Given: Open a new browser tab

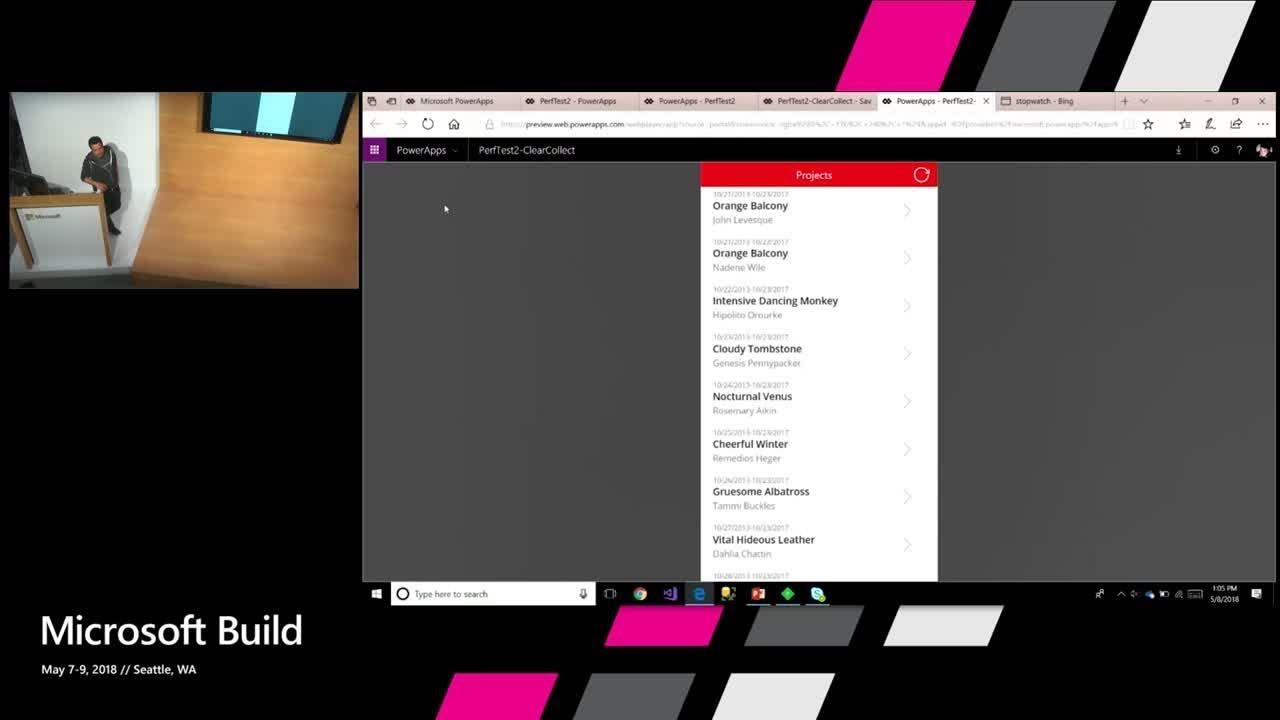Looking at the screenshot, I should point(1124,101).
